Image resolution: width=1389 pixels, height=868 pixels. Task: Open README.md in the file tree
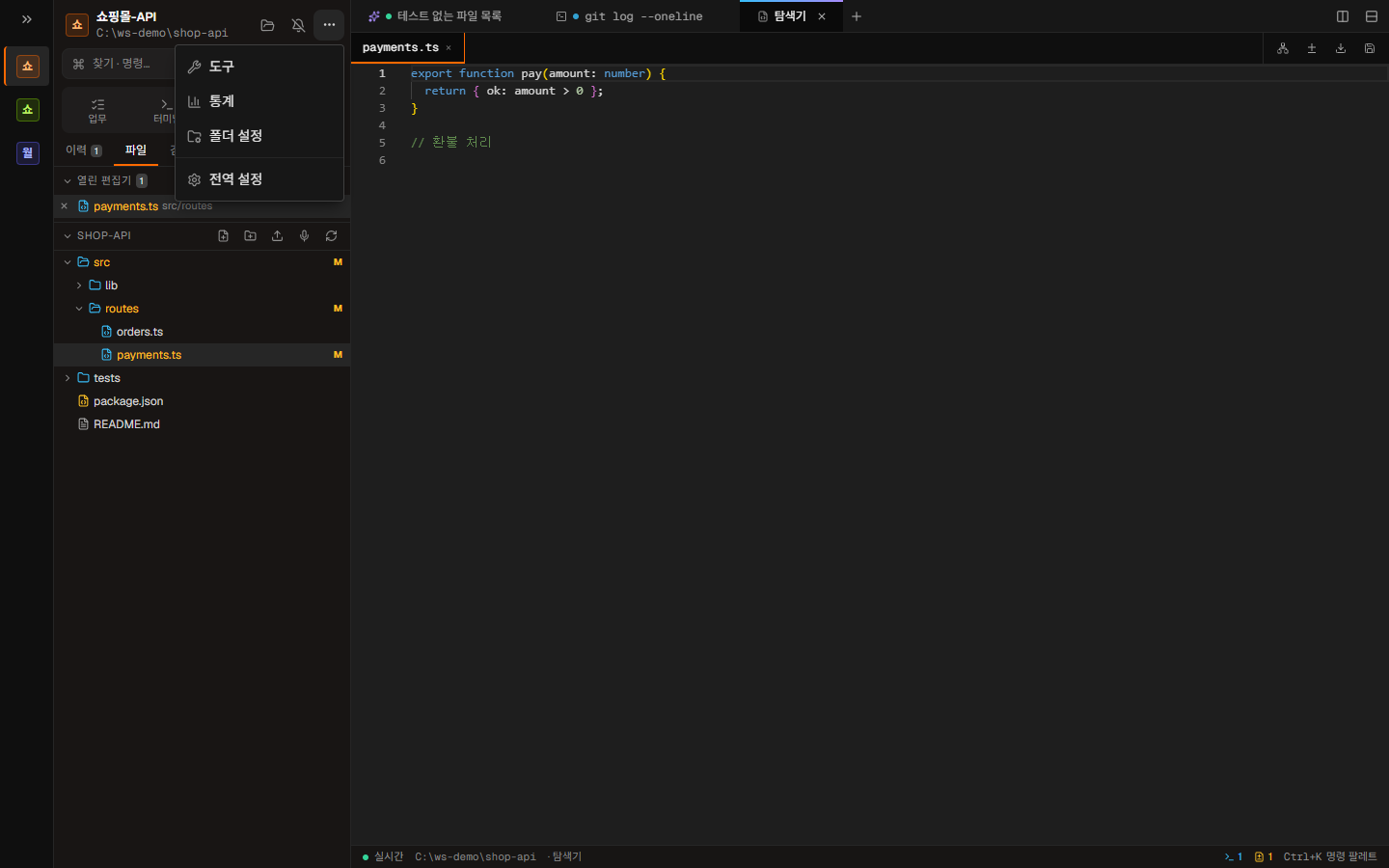[x=202, y=424]
